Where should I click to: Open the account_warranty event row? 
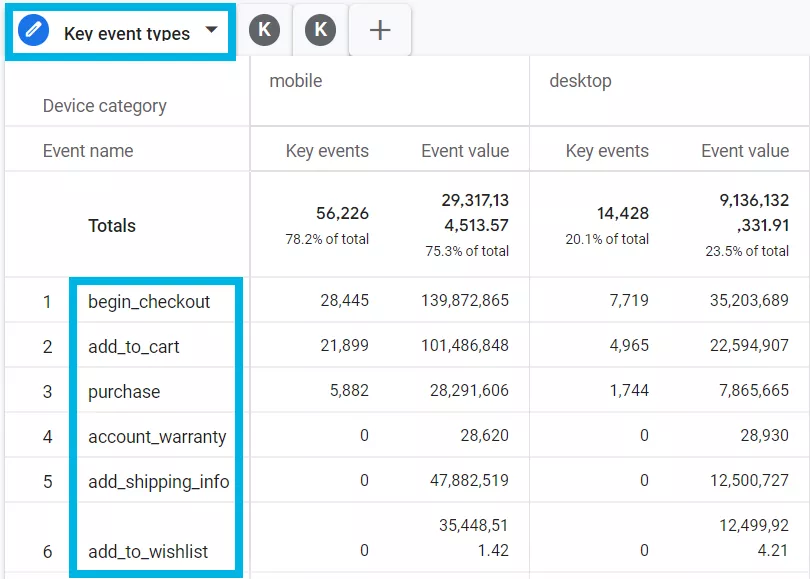[157, 437]
